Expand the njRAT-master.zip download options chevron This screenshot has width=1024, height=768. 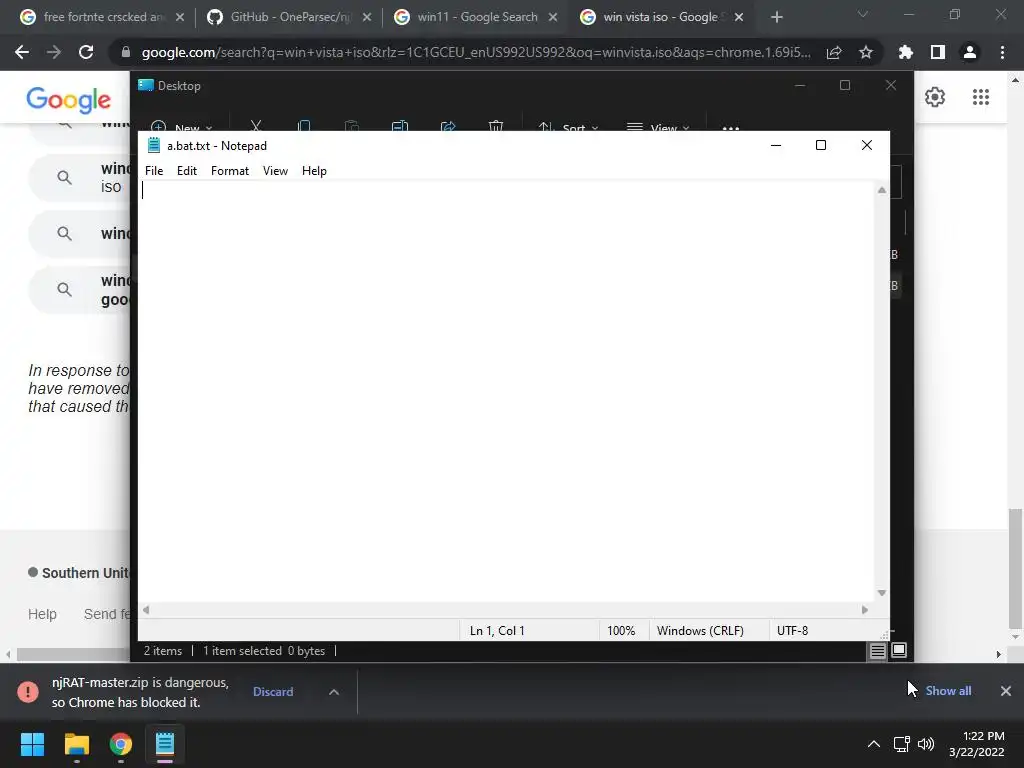(334, 692)
